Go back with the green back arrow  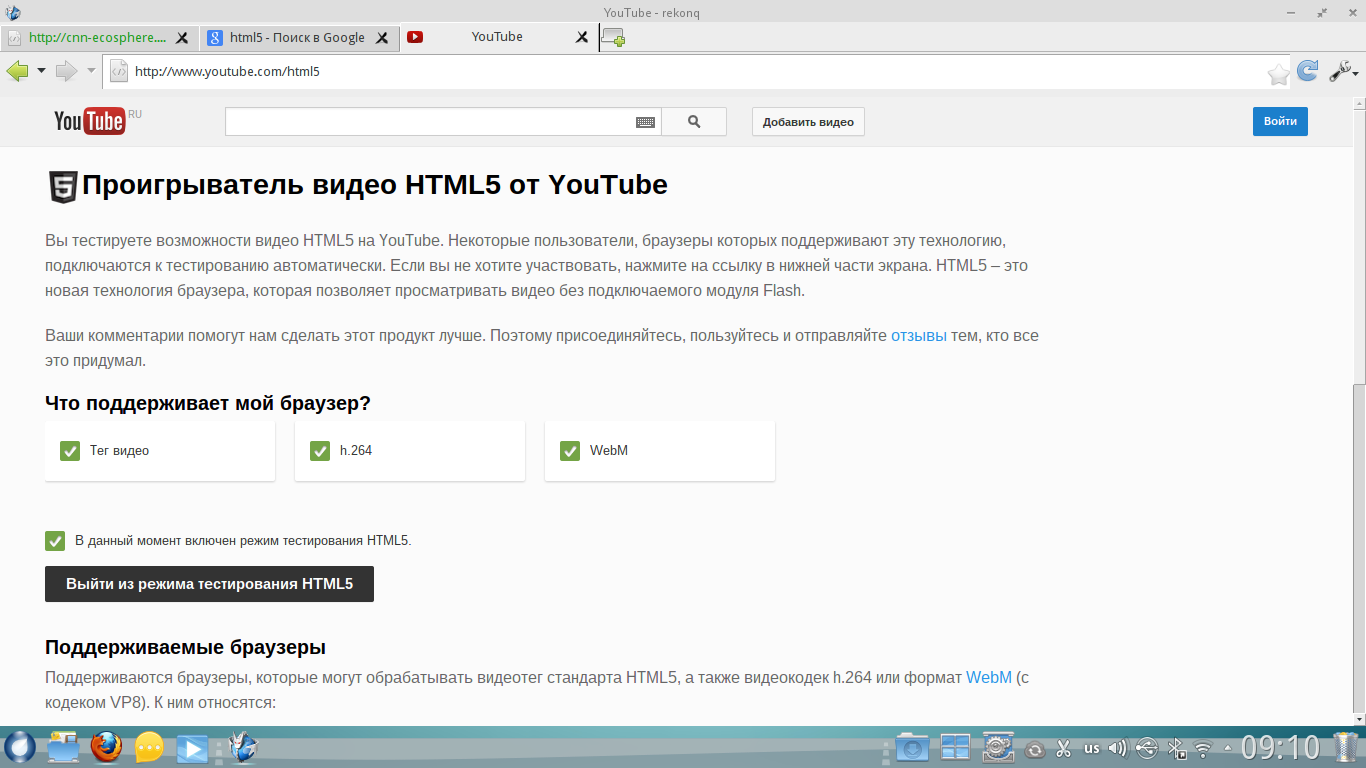click(17, 71)
